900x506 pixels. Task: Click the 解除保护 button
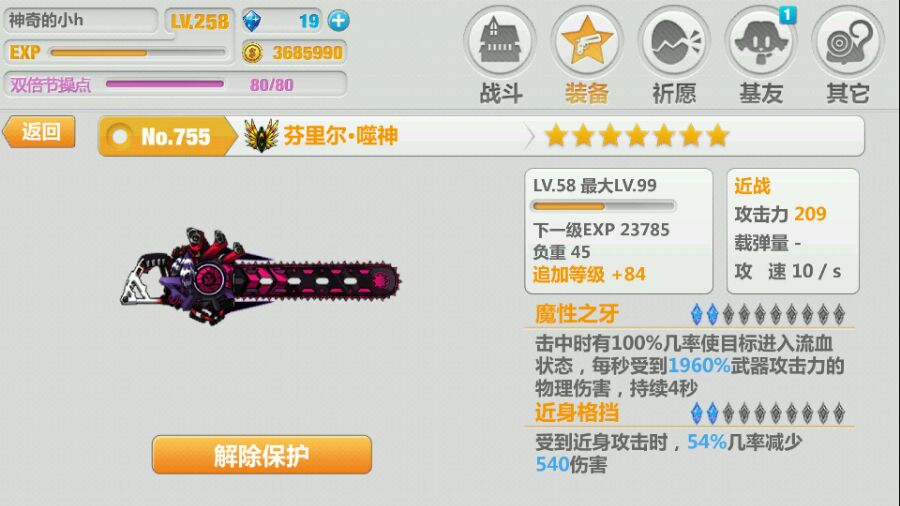pyautogui.click(x=262, y=455)
